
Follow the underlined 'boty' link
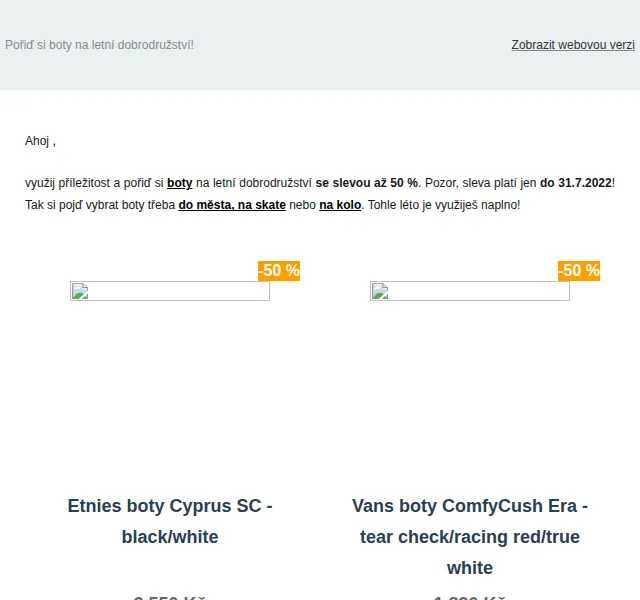pyautogui.click(x=180, y=183)
